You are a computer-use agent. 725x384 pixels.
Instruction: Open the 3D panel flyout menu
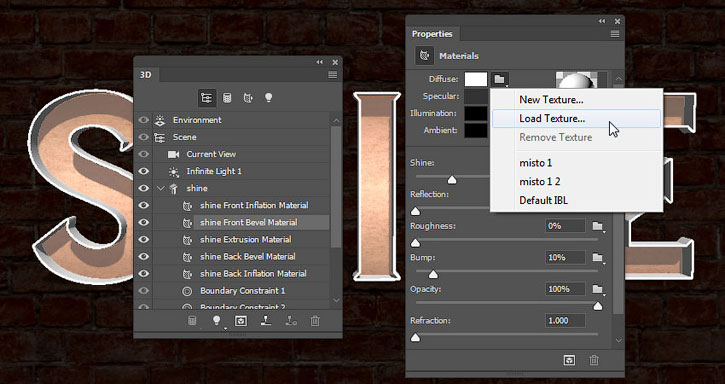(332, 75)
